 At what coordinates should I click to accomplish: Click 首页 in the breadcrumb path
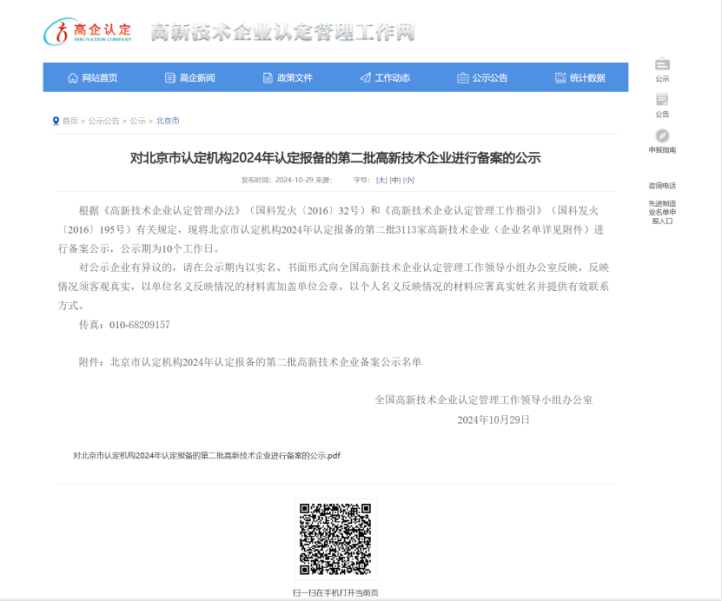(70, 121)
